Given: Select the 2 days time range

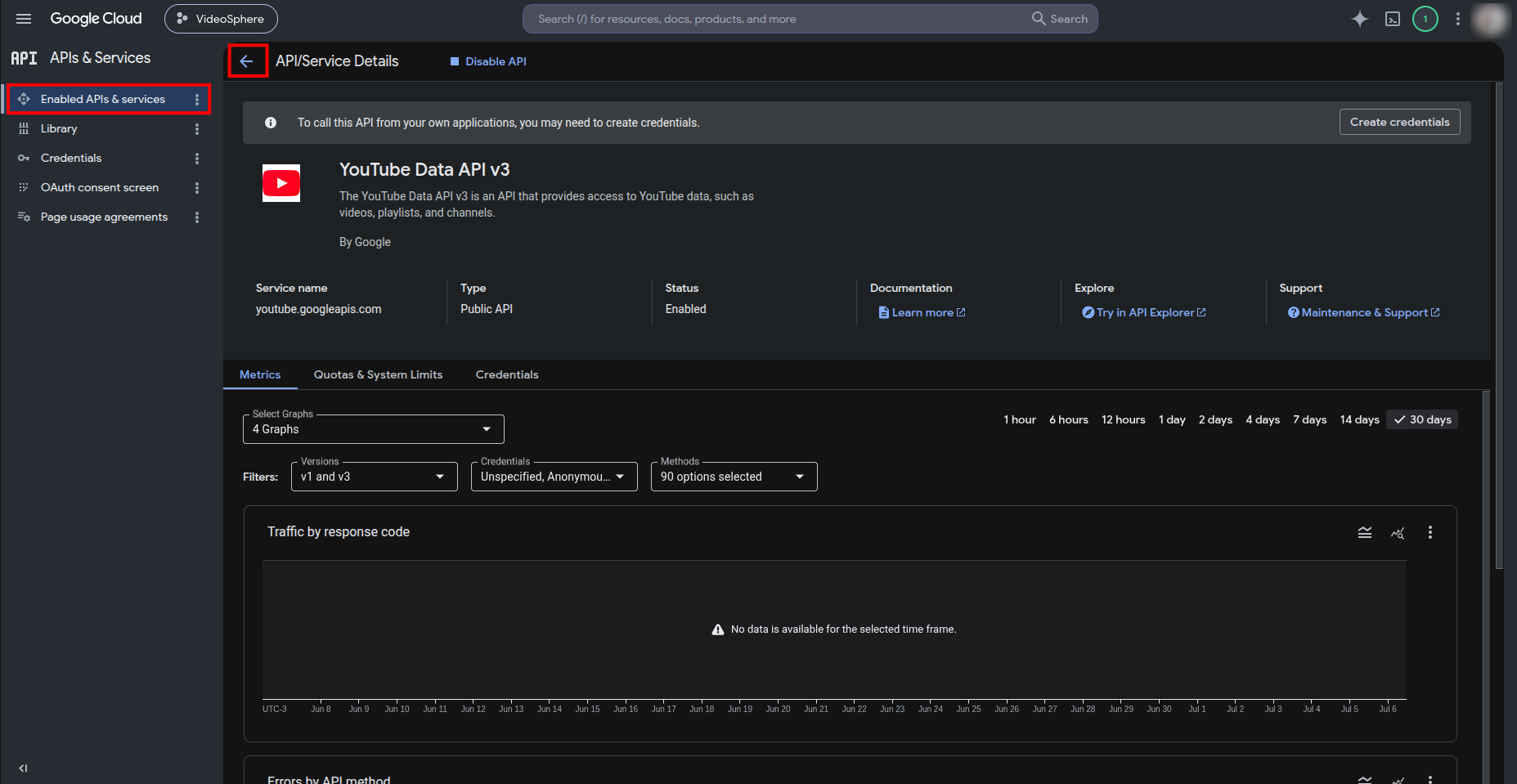Looking at the screenshot, I should (1215, 419).
